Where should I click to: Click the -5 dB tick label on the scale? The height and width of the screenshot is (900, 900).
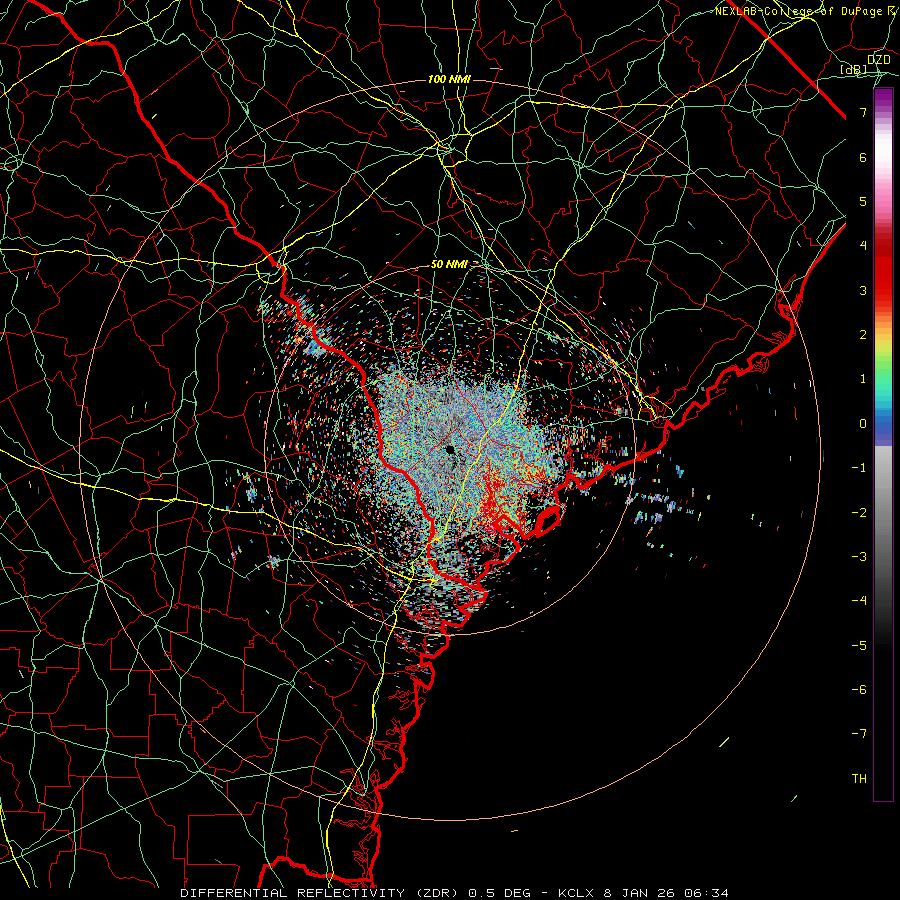tap(859, 645)
